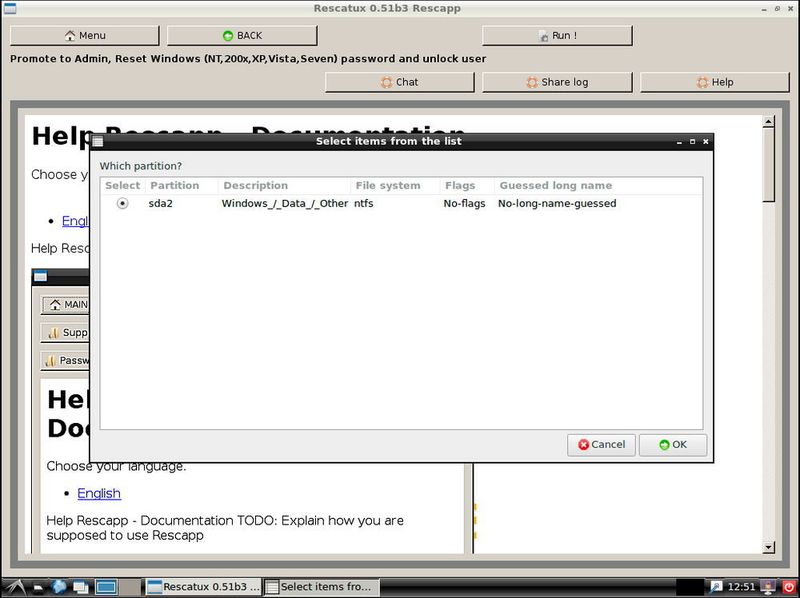Screen dimensions: 800x598
Task: Confirm partition choice with OK
Action: tap(673, 445)
